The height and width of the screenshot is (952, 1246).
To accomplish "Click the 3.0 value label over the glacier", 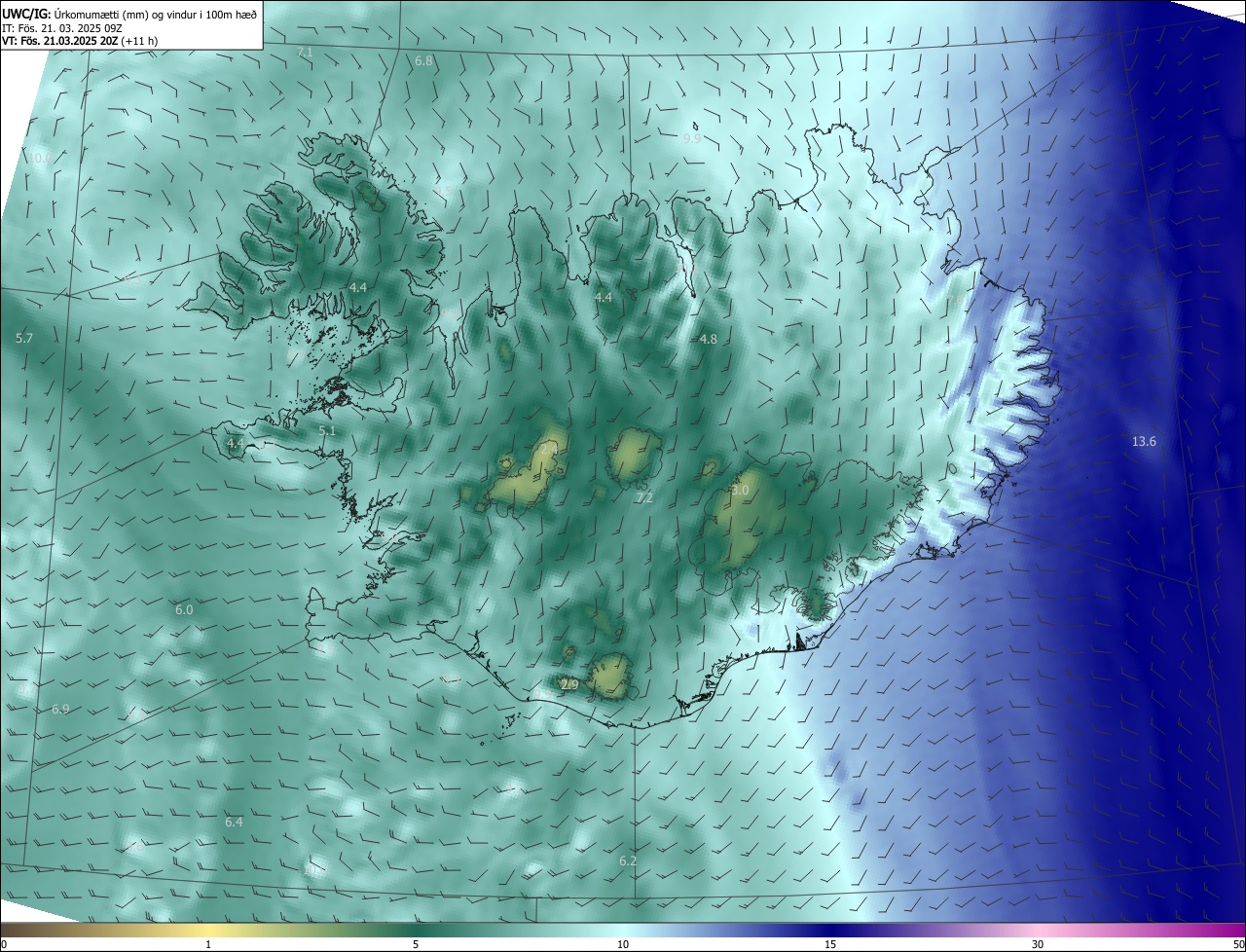I will tap(740, 491).
